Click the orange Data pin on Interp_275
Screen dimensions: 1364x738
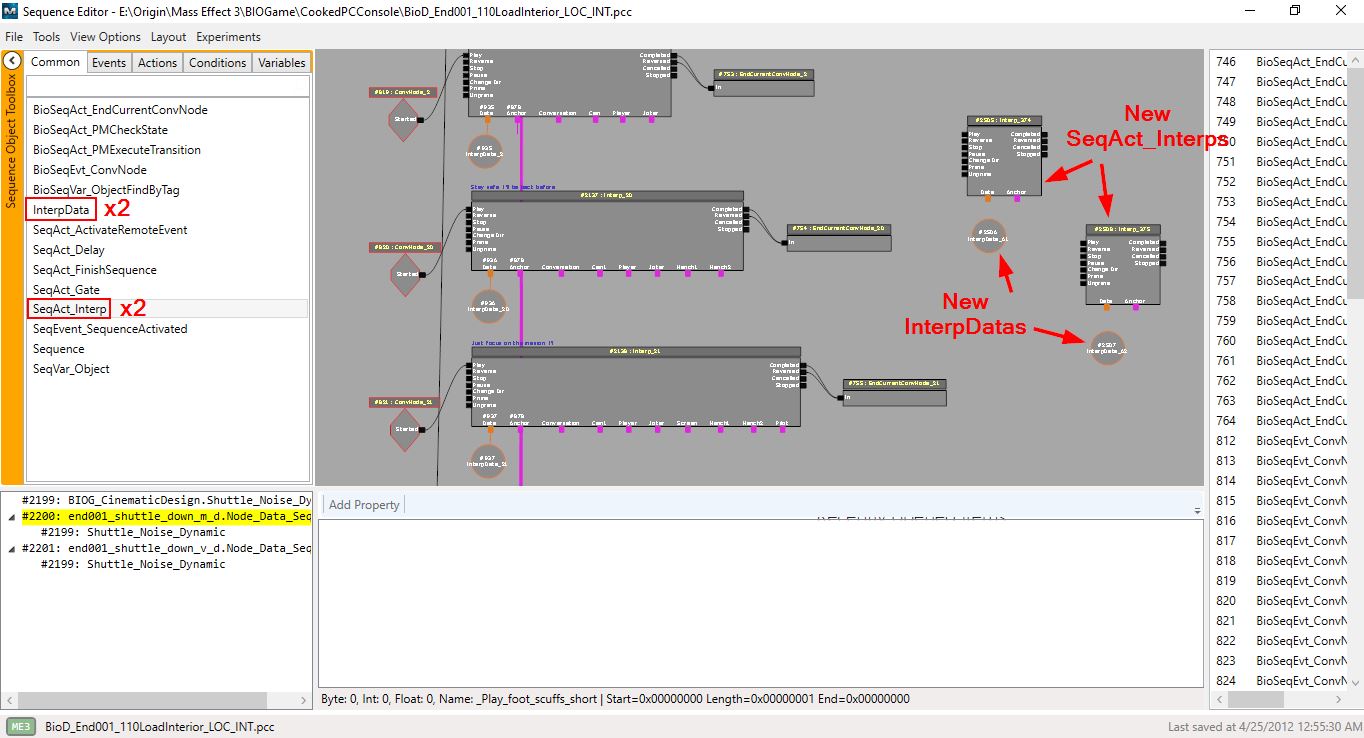coord(1105,307)
